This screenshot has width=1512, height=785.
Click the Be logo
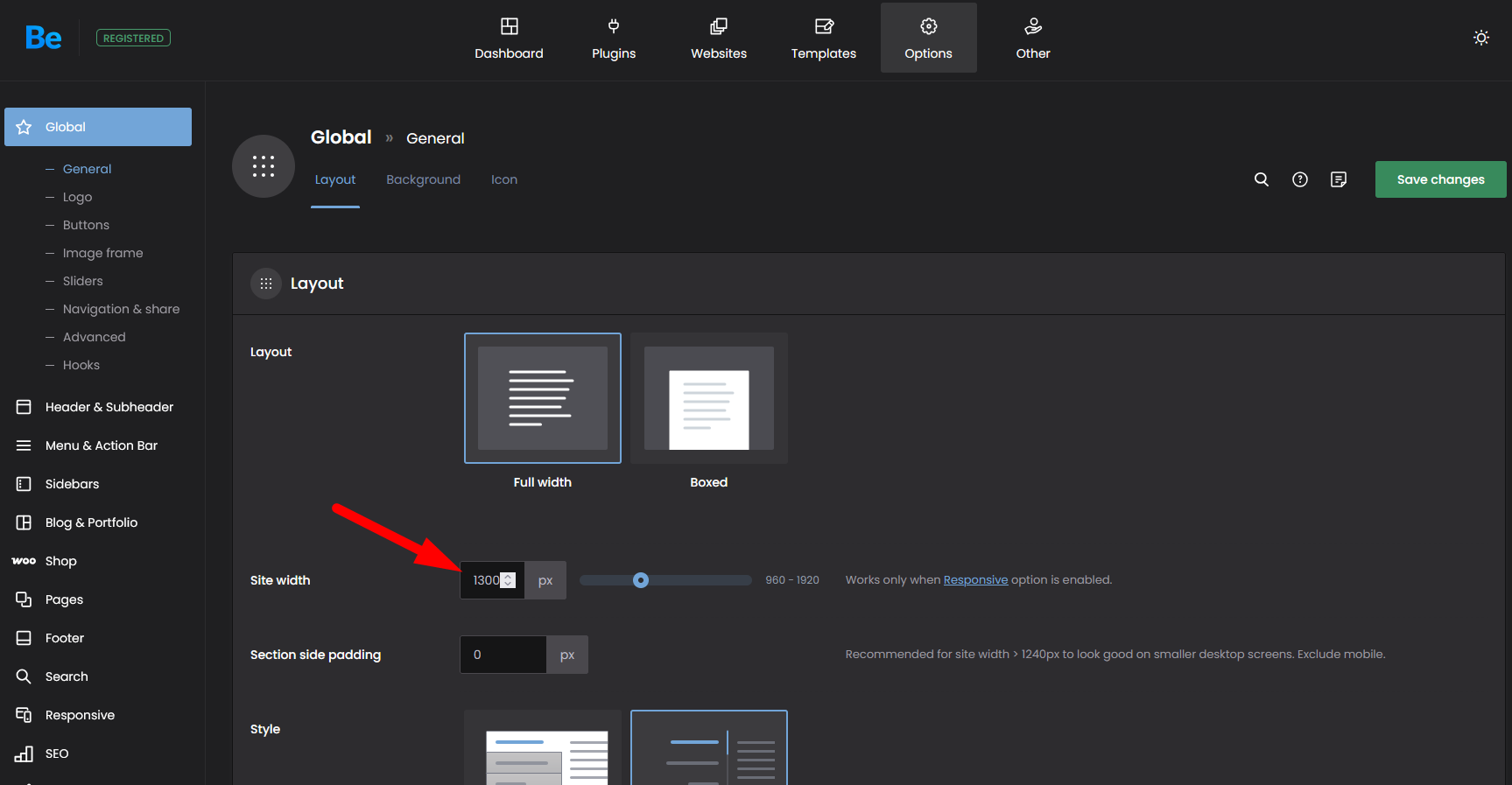tap(44, 38)
